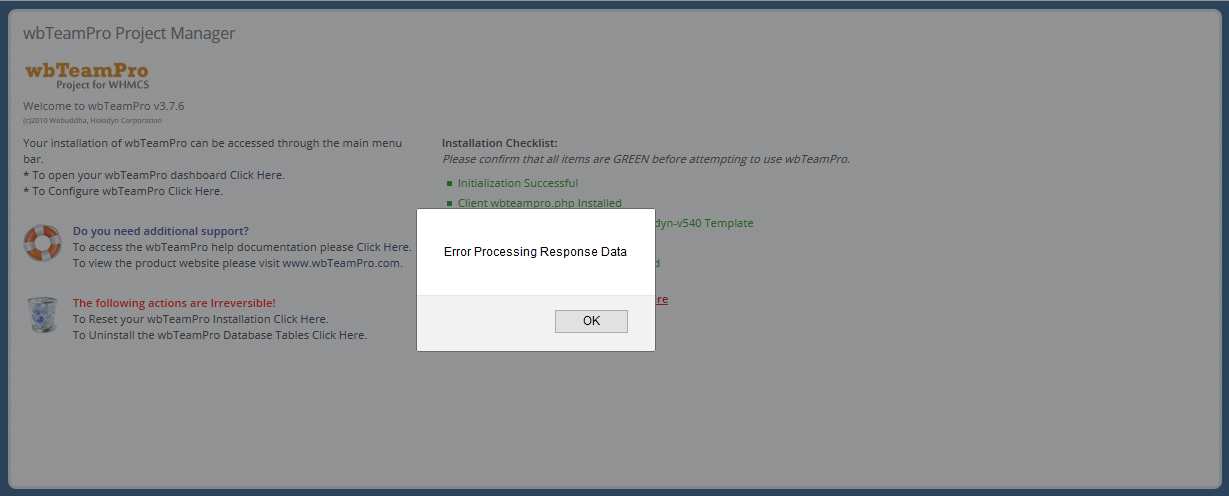
Task: Click the Do you need additional support heading
Action: [160, 231]
